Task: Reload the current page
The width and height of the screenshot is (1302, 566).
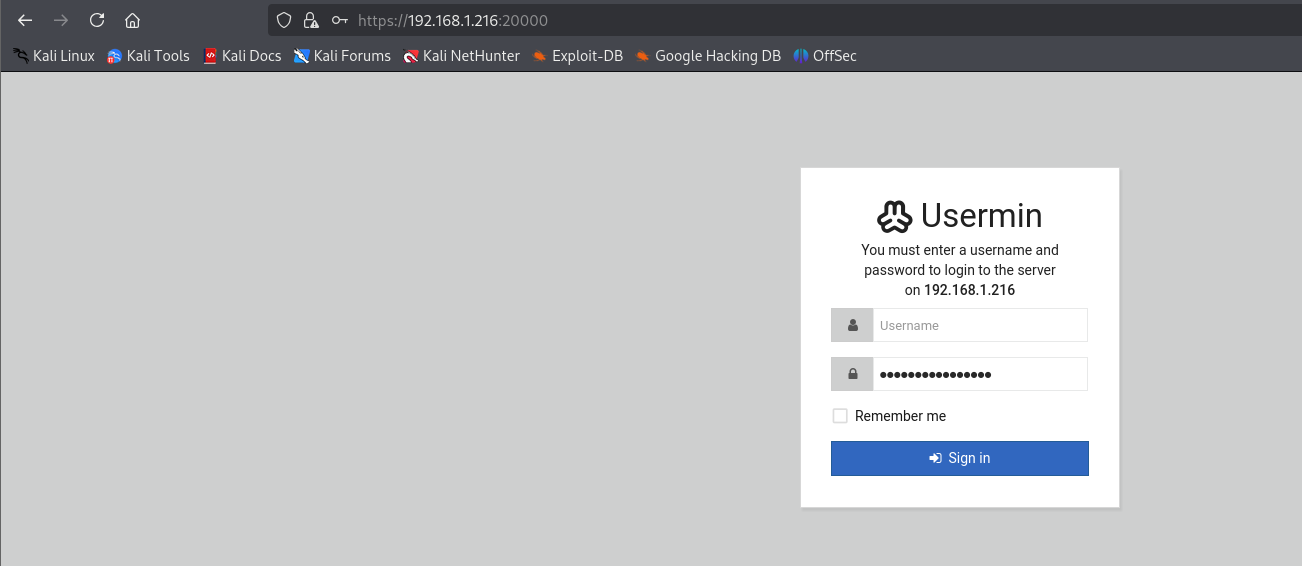Action: pyautogui.click(x=97, y=20)
